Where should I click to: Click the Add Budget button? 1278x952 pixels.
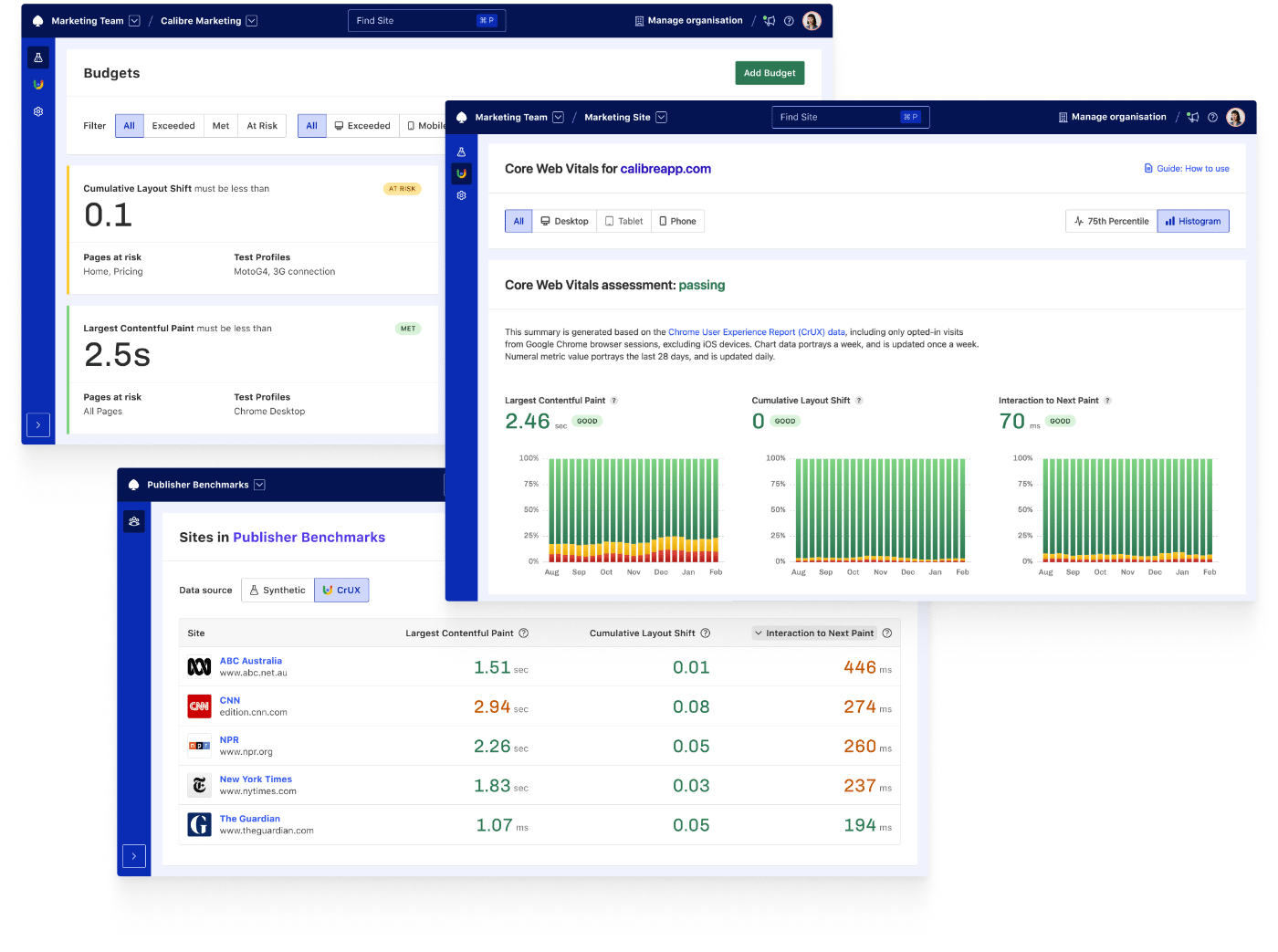[x=770, y=73]
